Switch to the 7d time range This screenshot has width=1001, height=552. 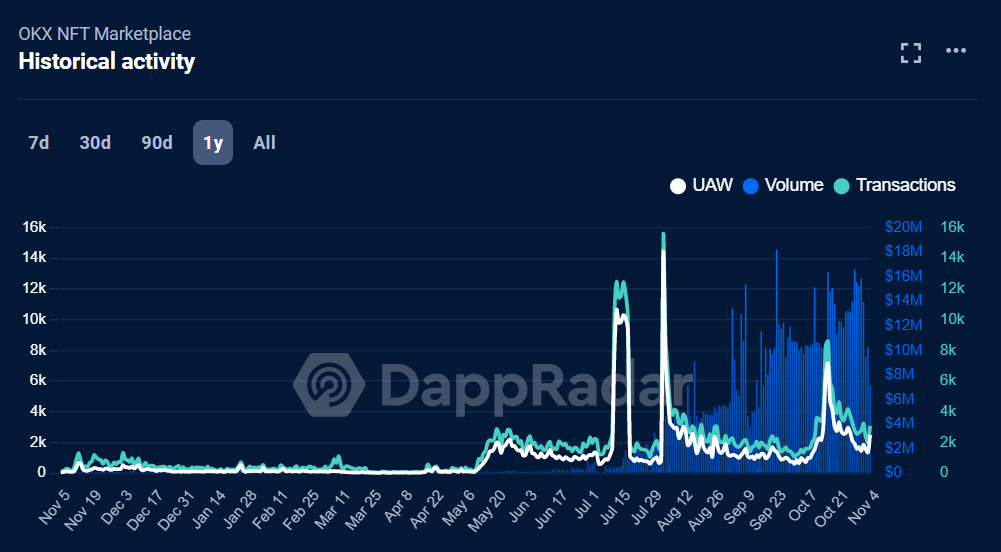click(39, 143)
